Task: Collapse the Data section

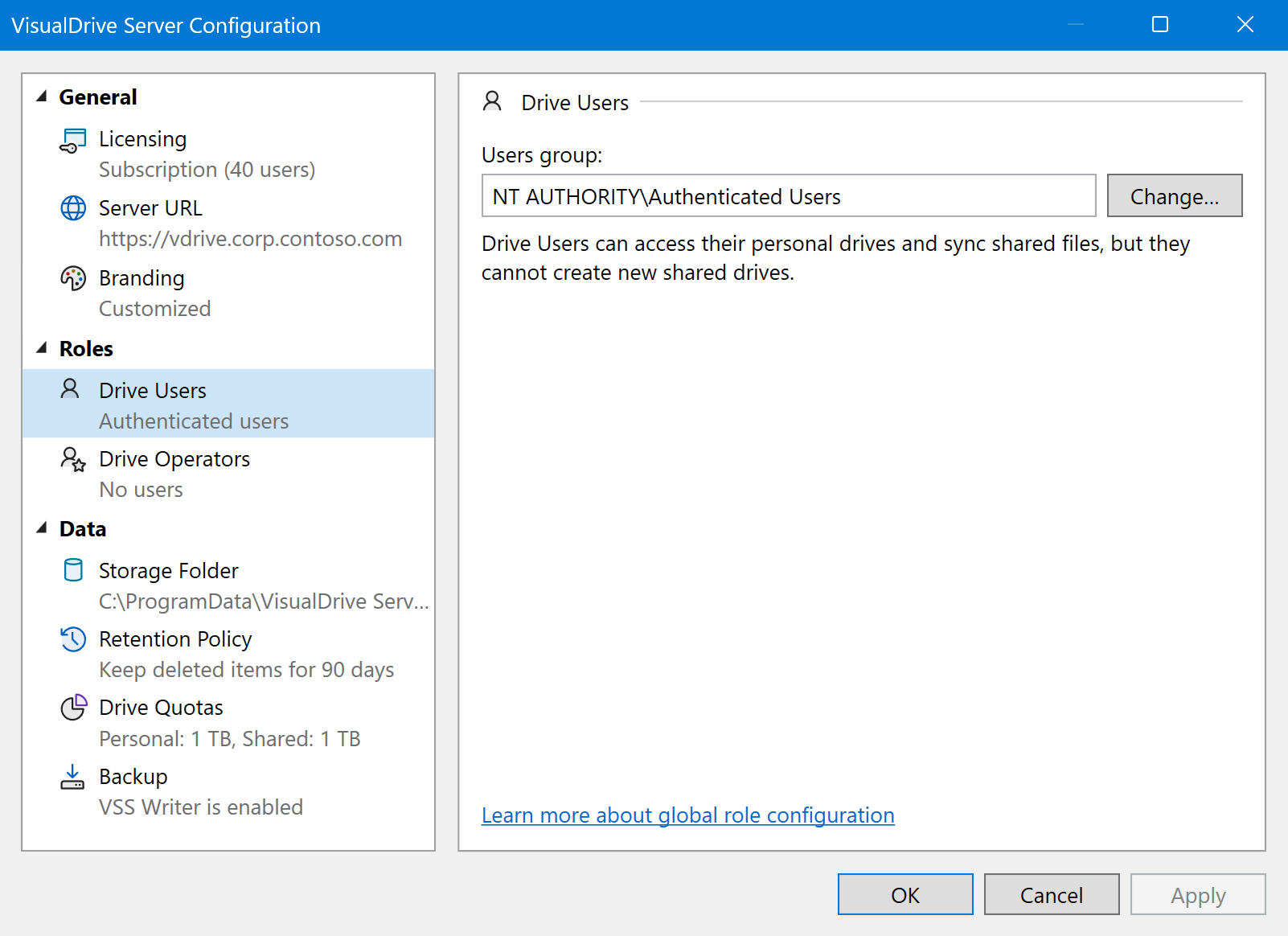Action: [x=42, y=528]
